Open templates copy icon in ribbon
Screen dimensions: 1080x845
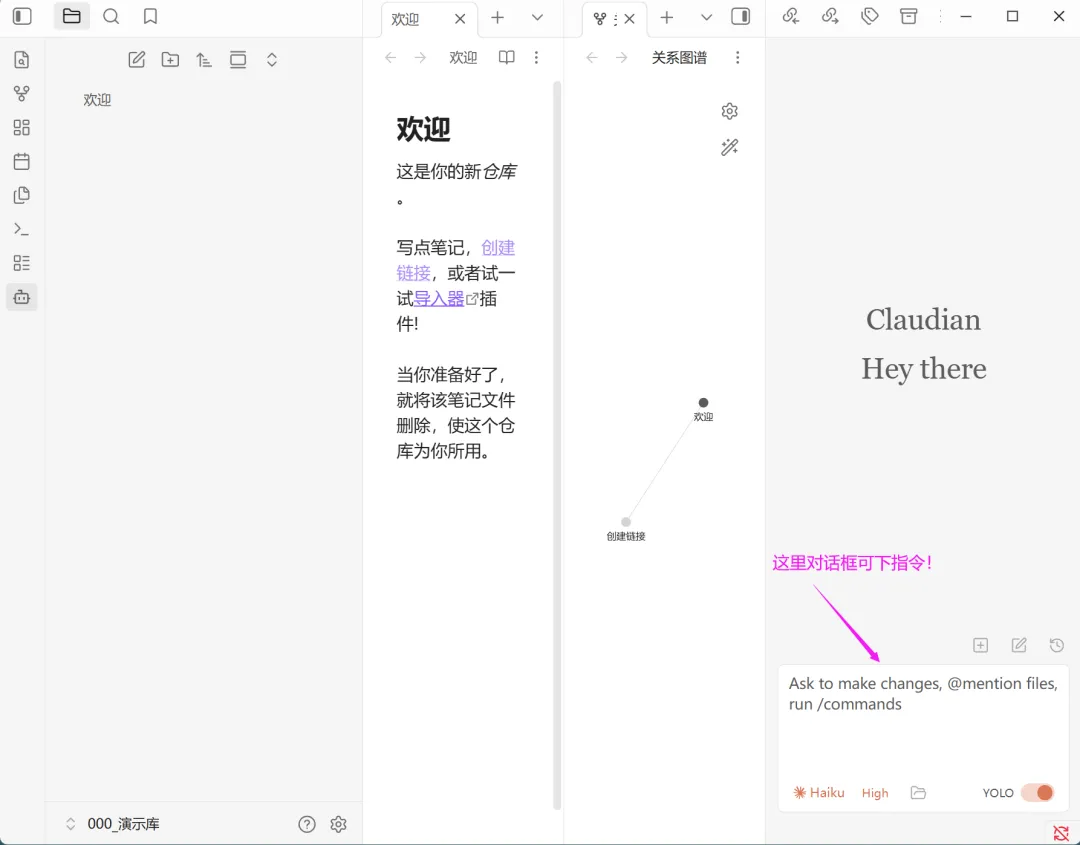coord(21,195)
